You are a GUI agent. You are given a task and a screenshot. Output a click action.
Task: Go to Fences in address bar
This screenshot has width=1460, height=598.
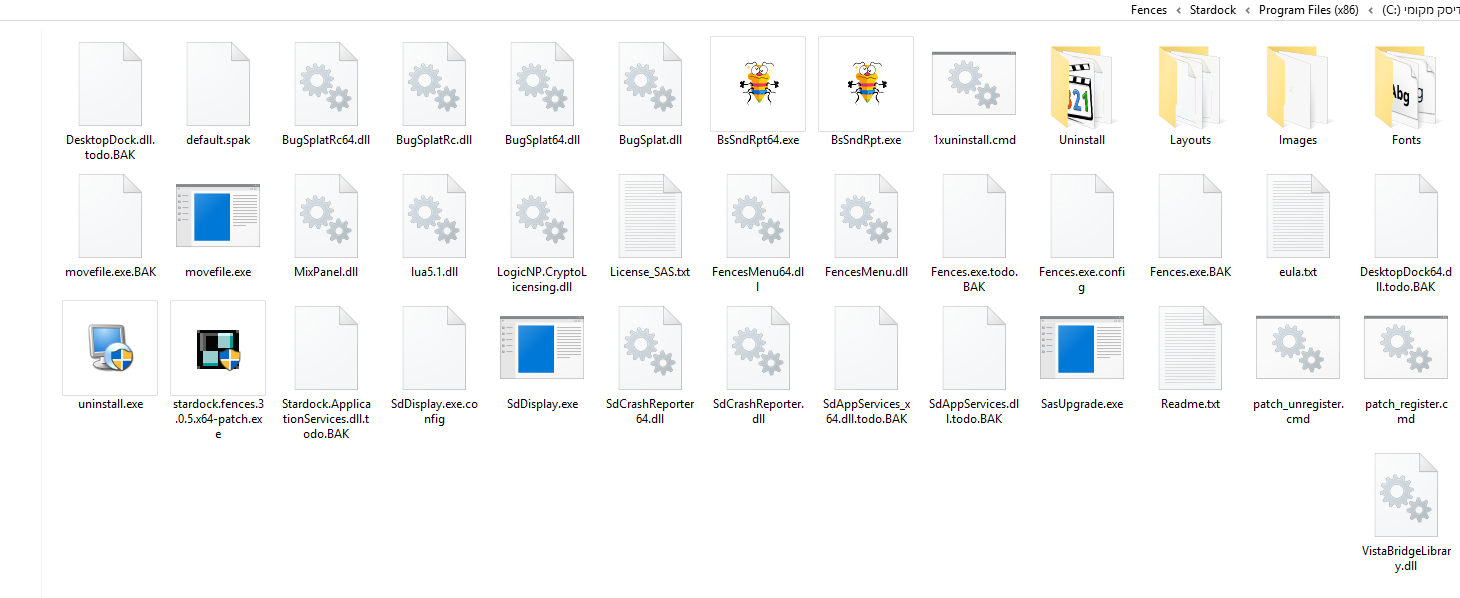1148,10
